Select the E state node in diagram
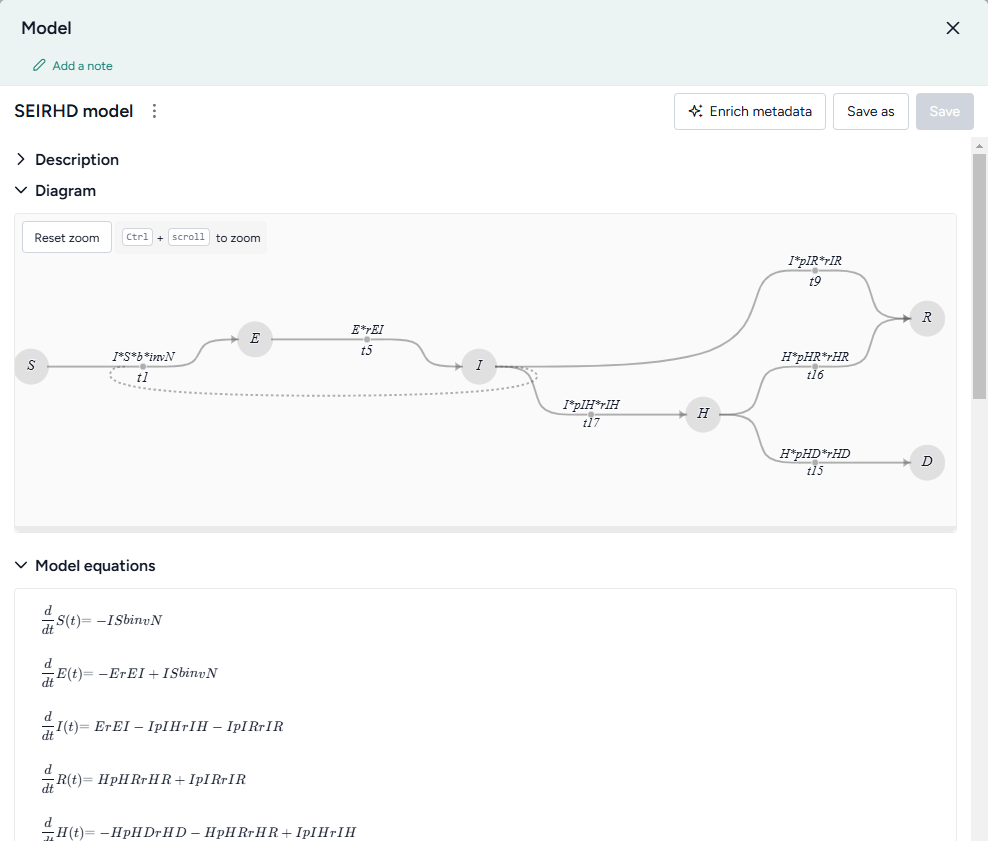This screenshot has width=988, height=841. point(255,339)
